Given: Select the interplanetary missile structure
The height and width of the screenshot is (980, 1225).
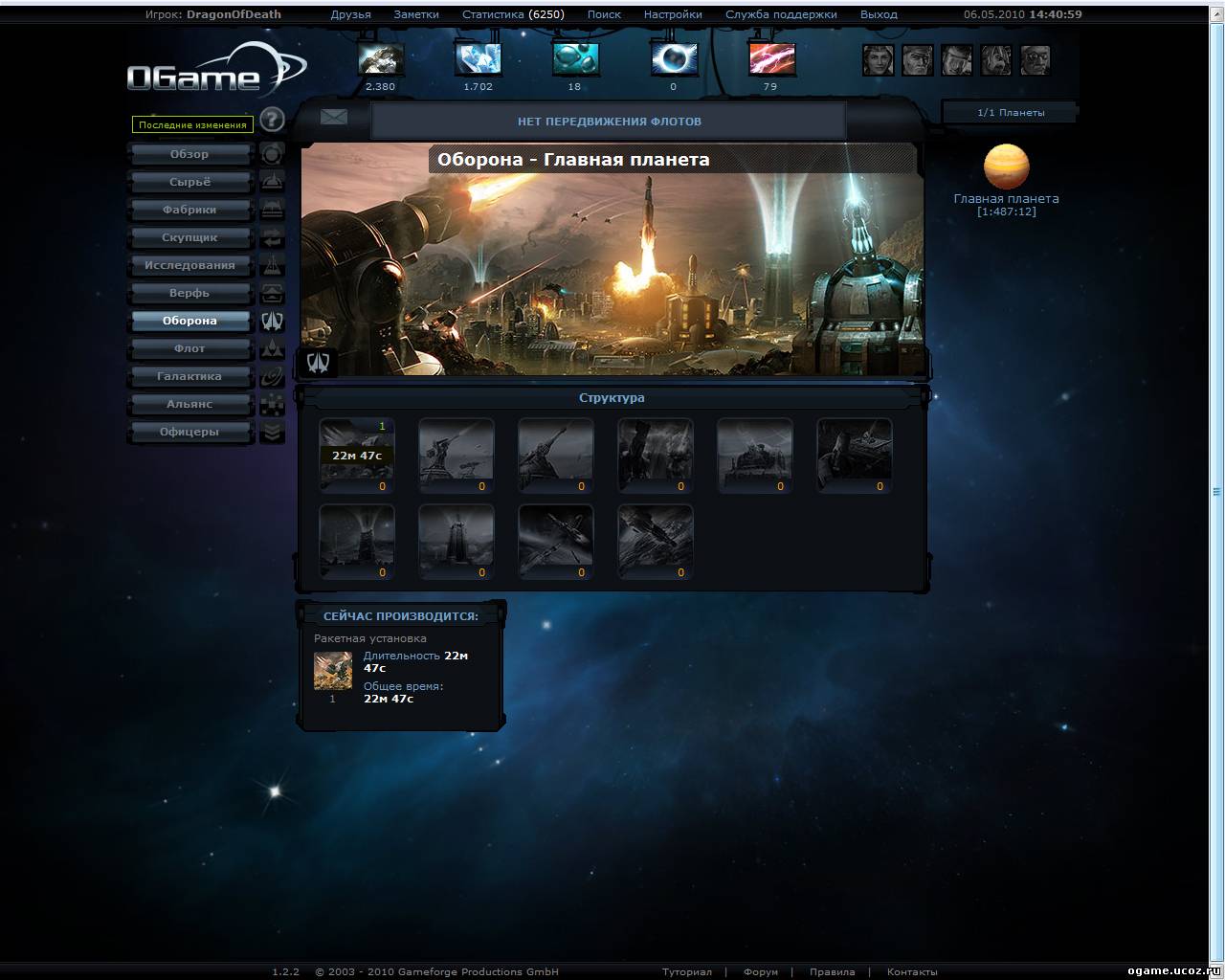Looking at the screenshot, I should click(x=656, y=543).
